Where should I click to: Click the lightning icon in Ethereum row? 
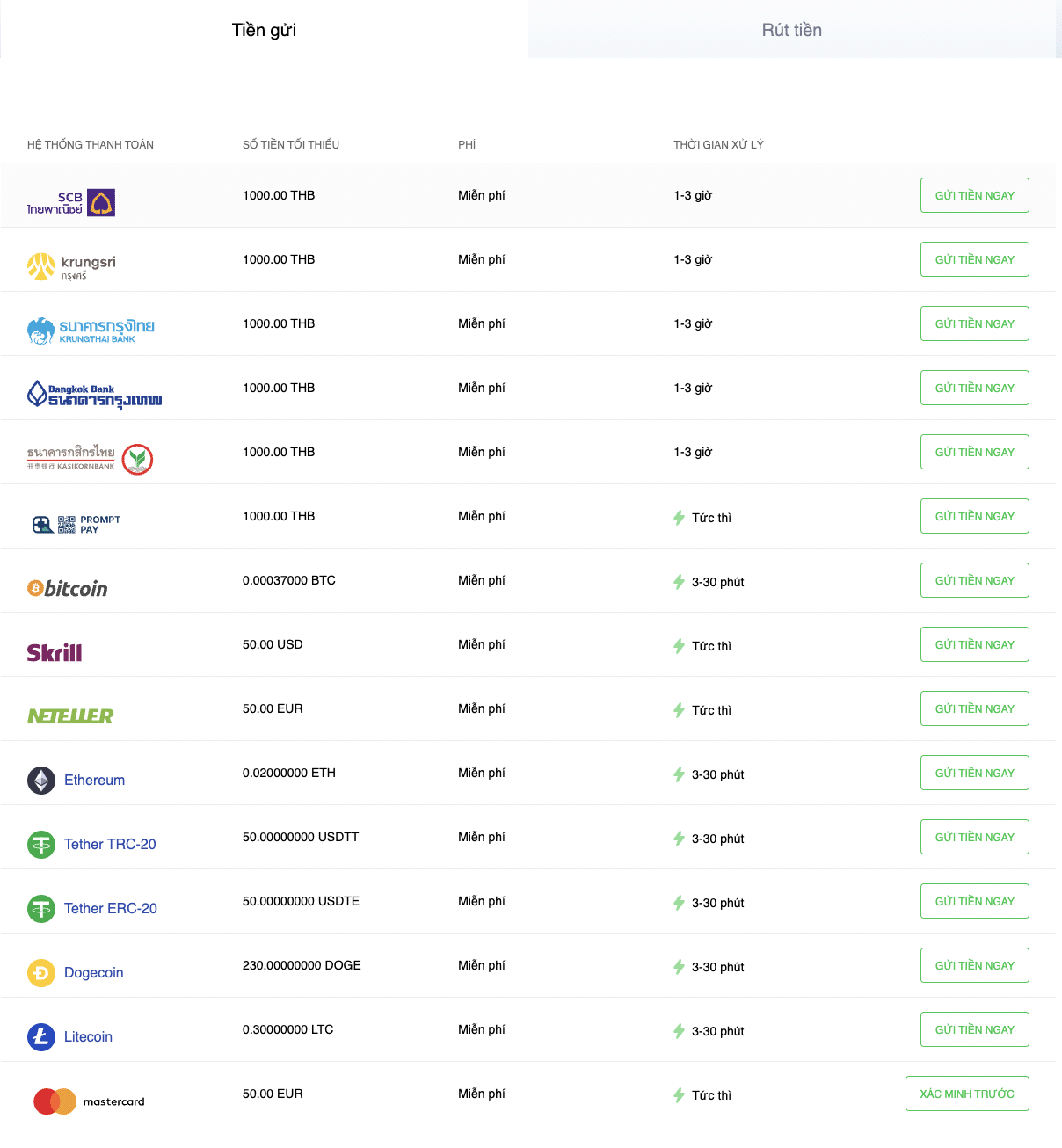[679, 774]
